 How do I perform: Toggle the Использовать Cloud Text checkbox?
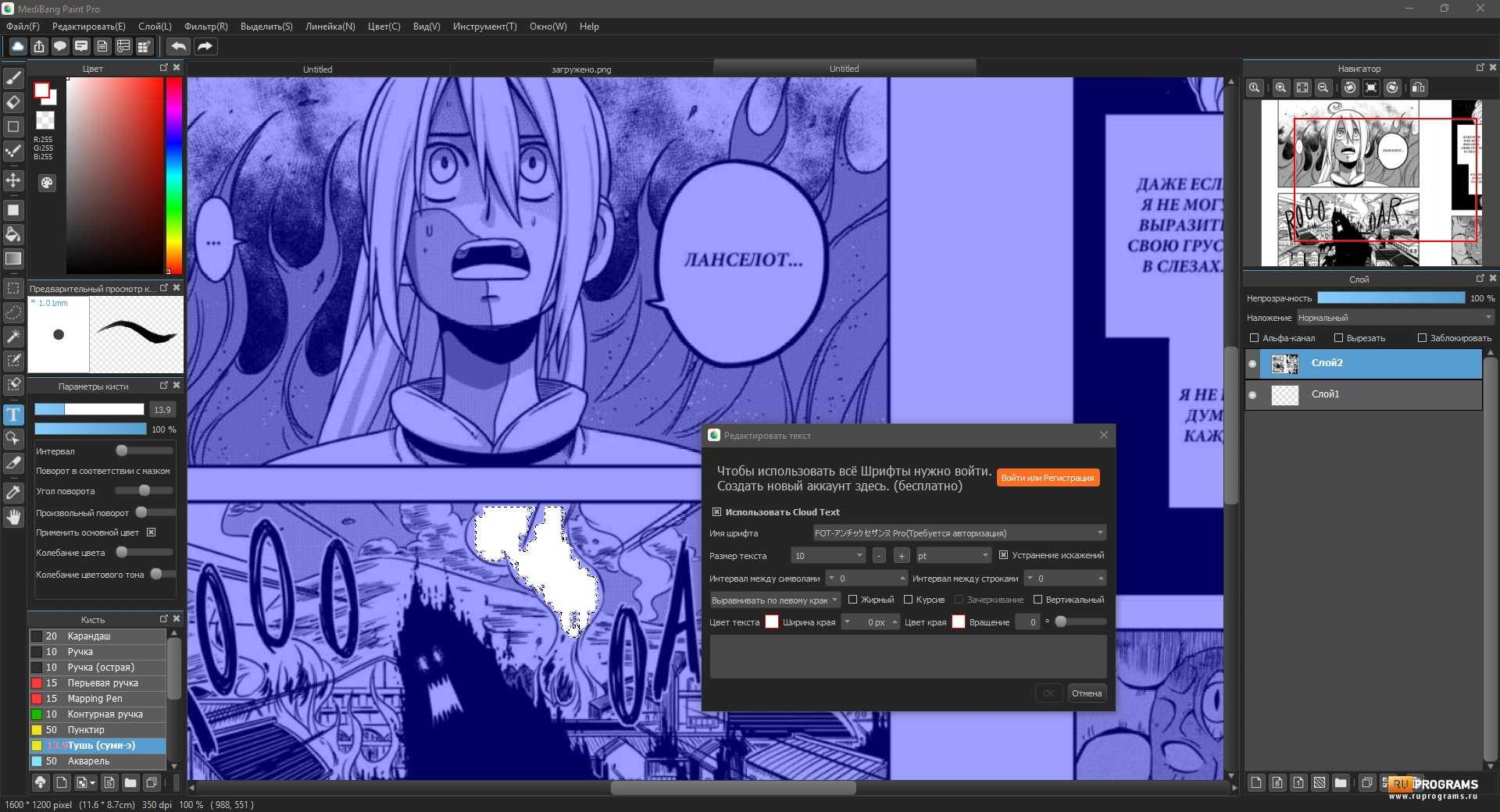(716, 512)
